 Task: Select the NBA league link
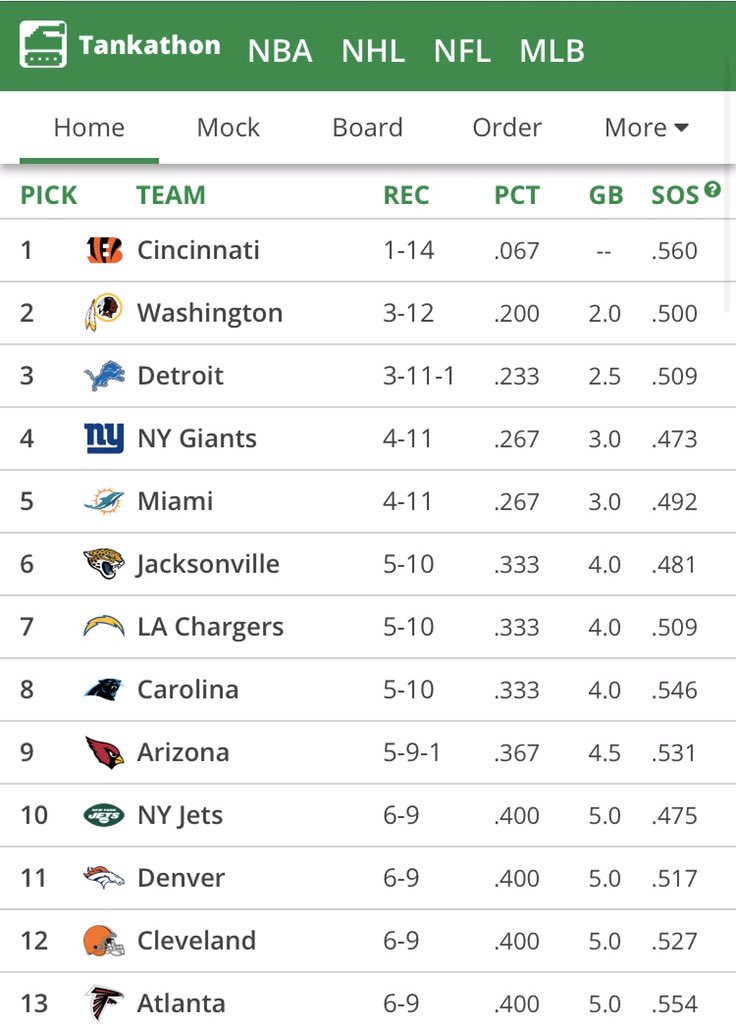click(280, 51)
